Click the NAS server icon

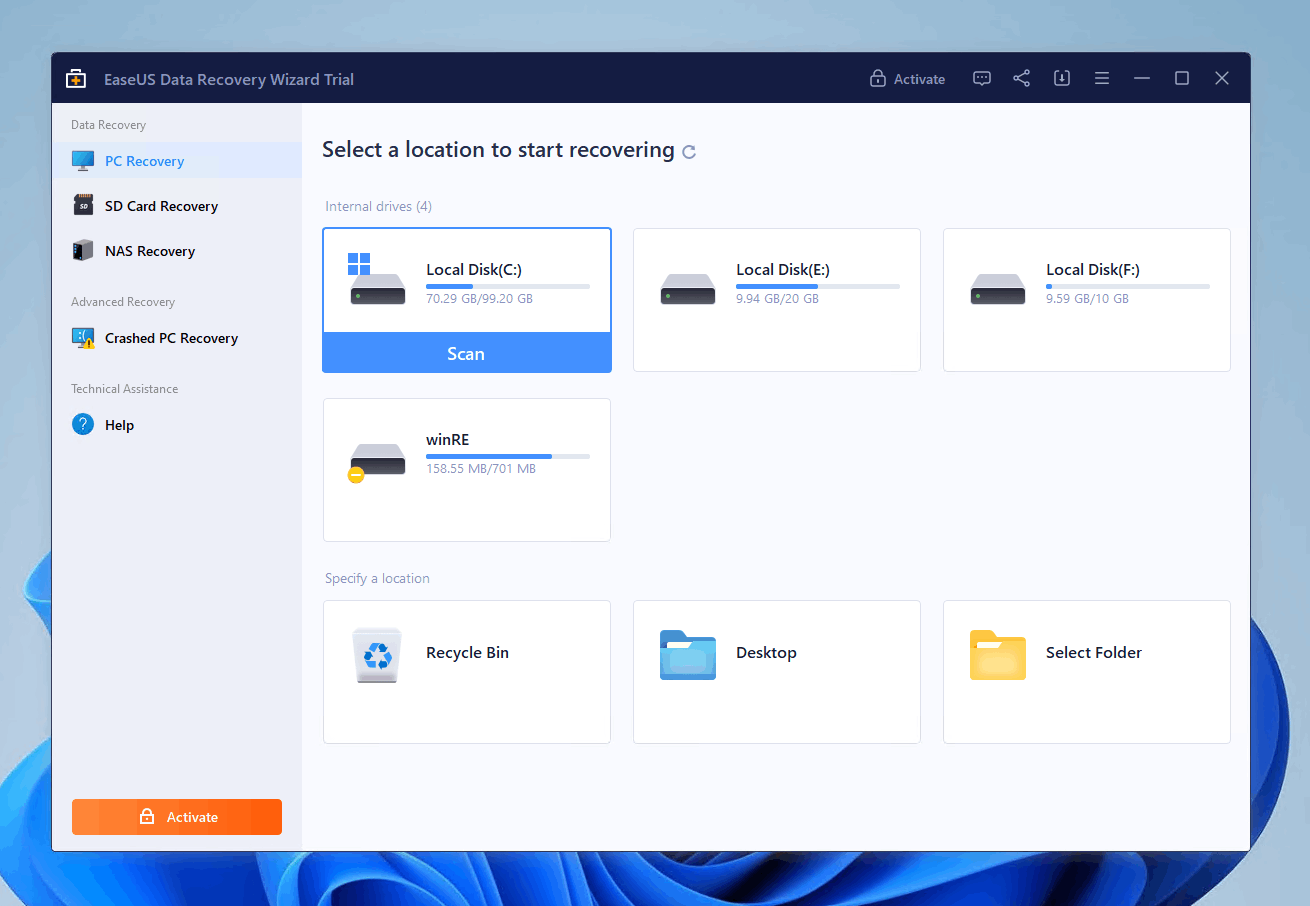(83, 250)
